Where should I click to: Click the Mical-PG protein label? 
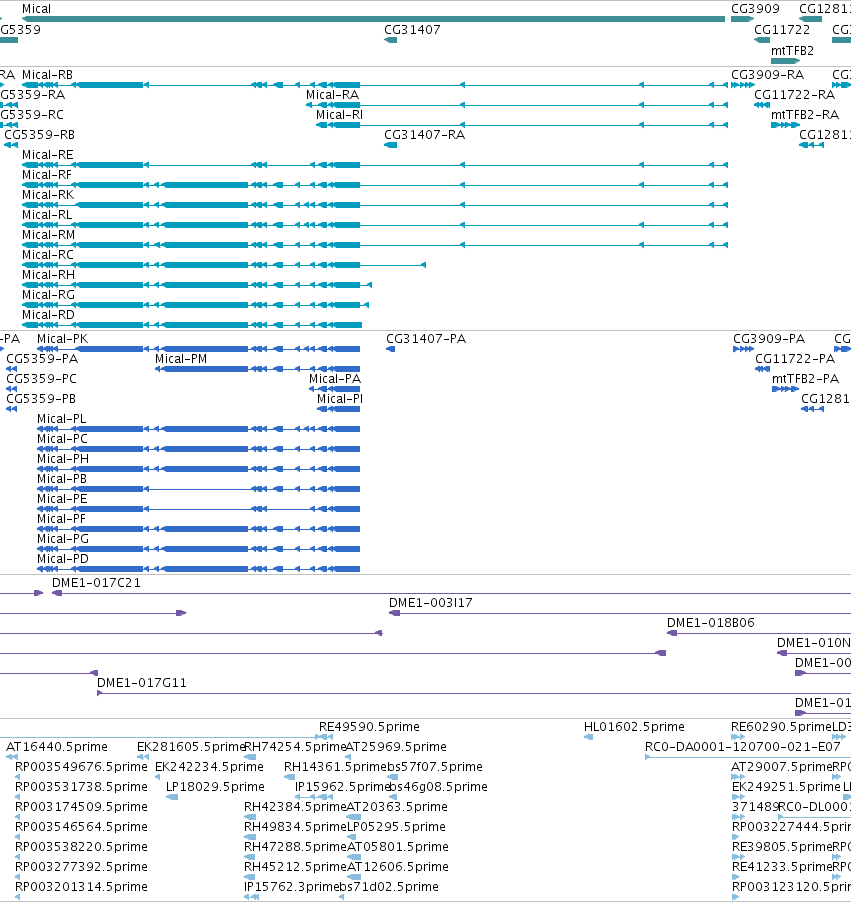coord(63,538)
